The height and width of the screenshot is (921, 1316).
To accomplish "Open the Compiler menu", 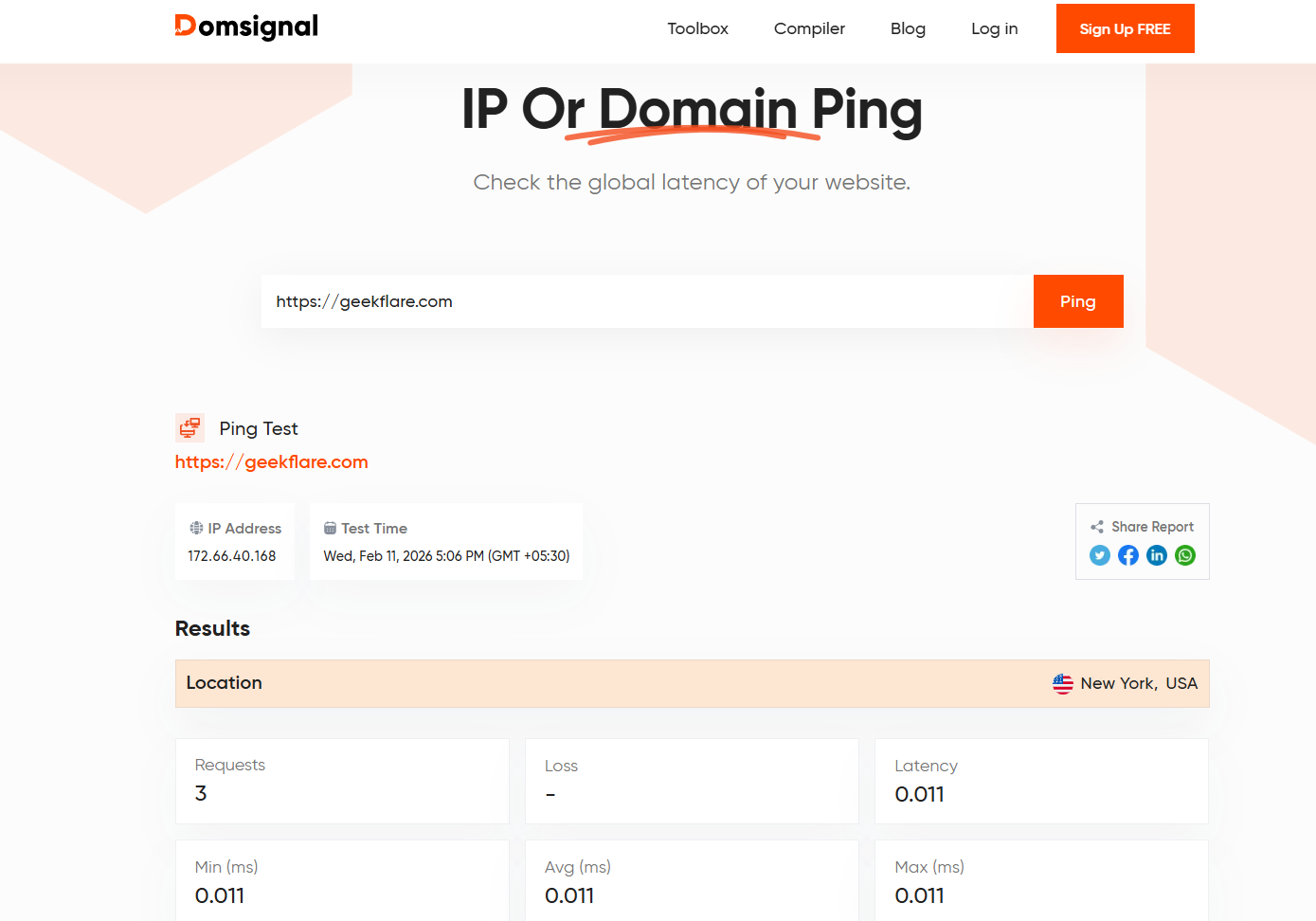I will pos(809,28).
